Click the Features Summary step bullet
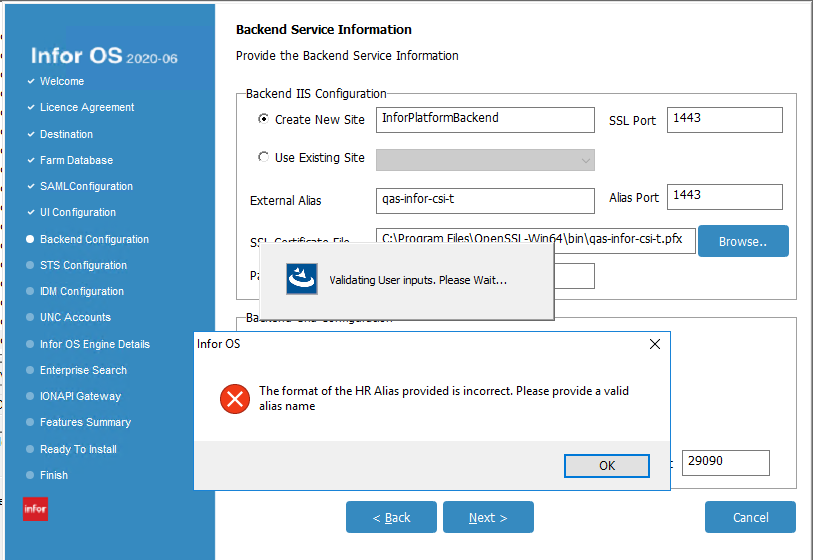The image size is (813, 560). coord(30,422)
